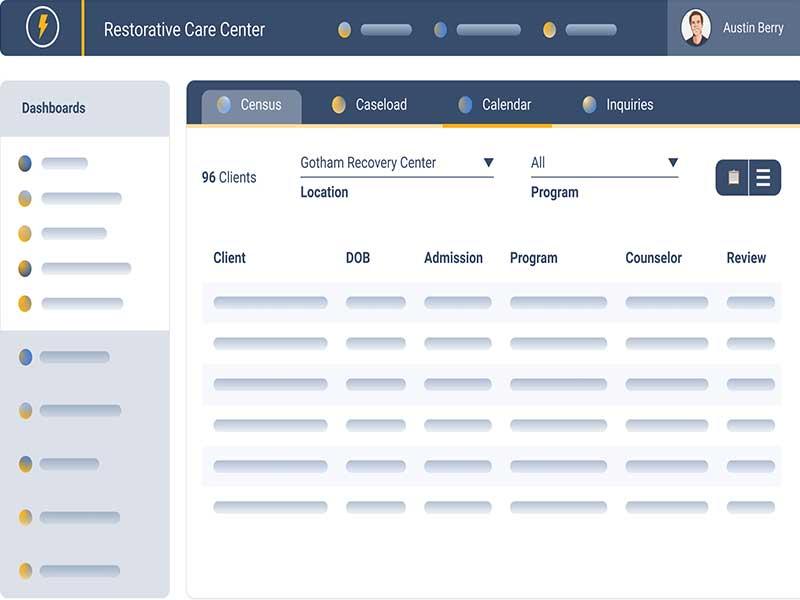This screenshot has width=800, height=600.
Task: Click the yellow dot beside Caseload
Action: tap(338, 103)
